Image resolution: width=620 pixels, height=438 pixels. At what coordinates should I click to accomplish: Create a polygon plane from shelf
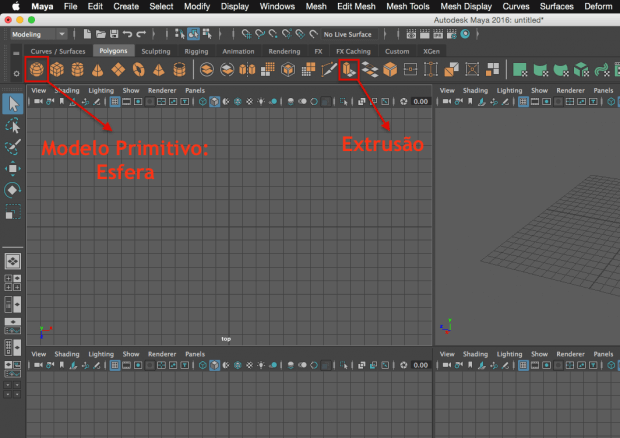pyautogui.click(x=118, y=70)
